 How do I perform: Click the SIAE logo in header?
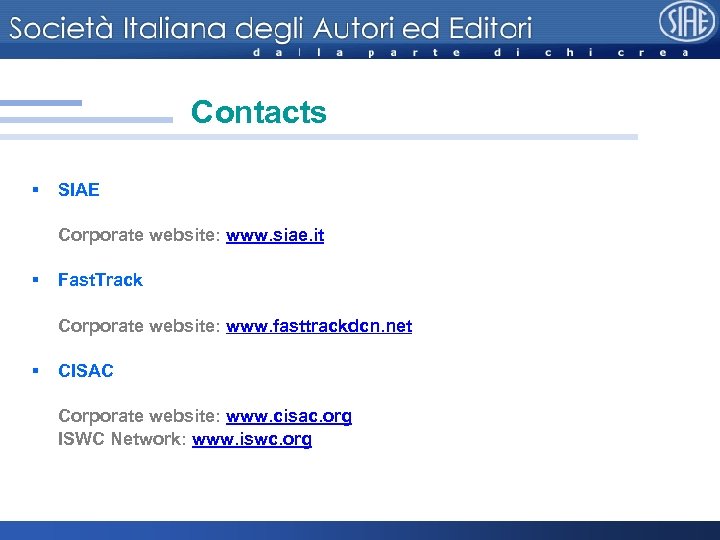coord(687,21)
